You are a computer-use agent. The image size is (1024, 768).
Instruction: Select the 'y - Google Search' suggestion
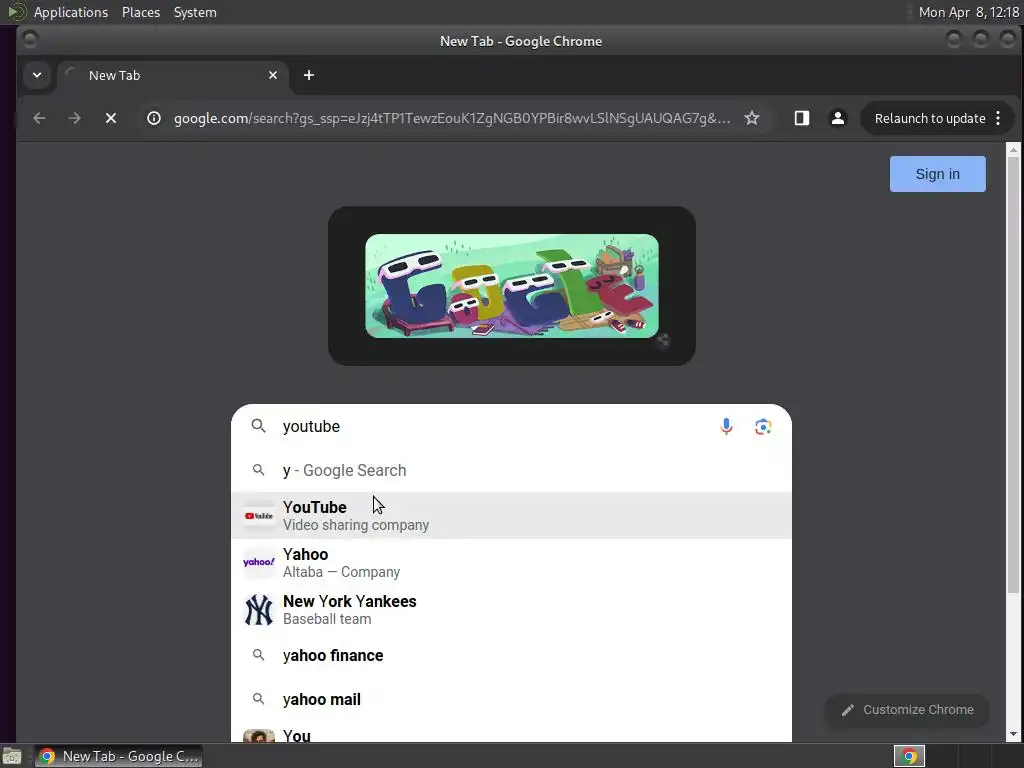[511, 470]
